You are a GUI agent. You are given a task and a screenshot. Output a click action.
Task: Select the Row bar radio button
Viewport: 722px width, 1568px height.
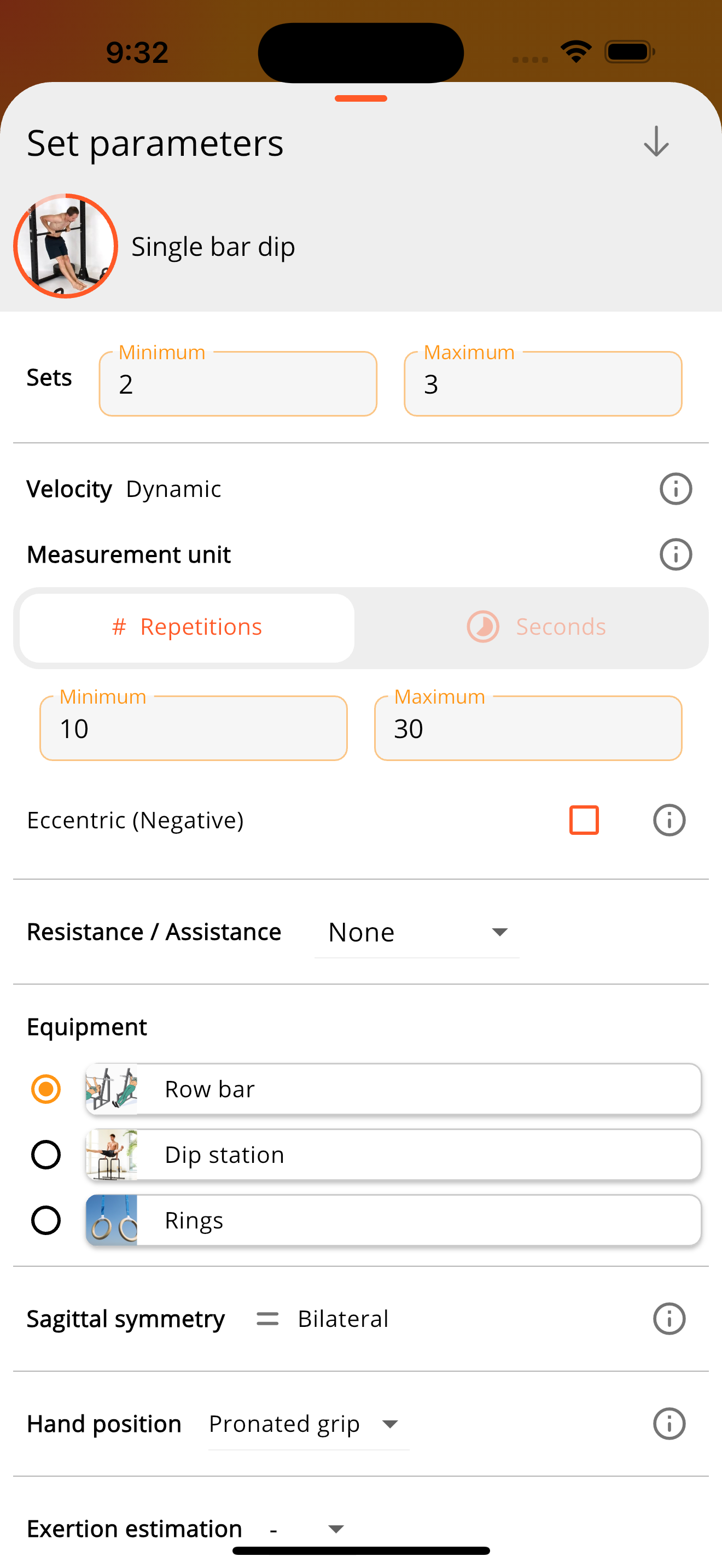(x=45, y=1089)
